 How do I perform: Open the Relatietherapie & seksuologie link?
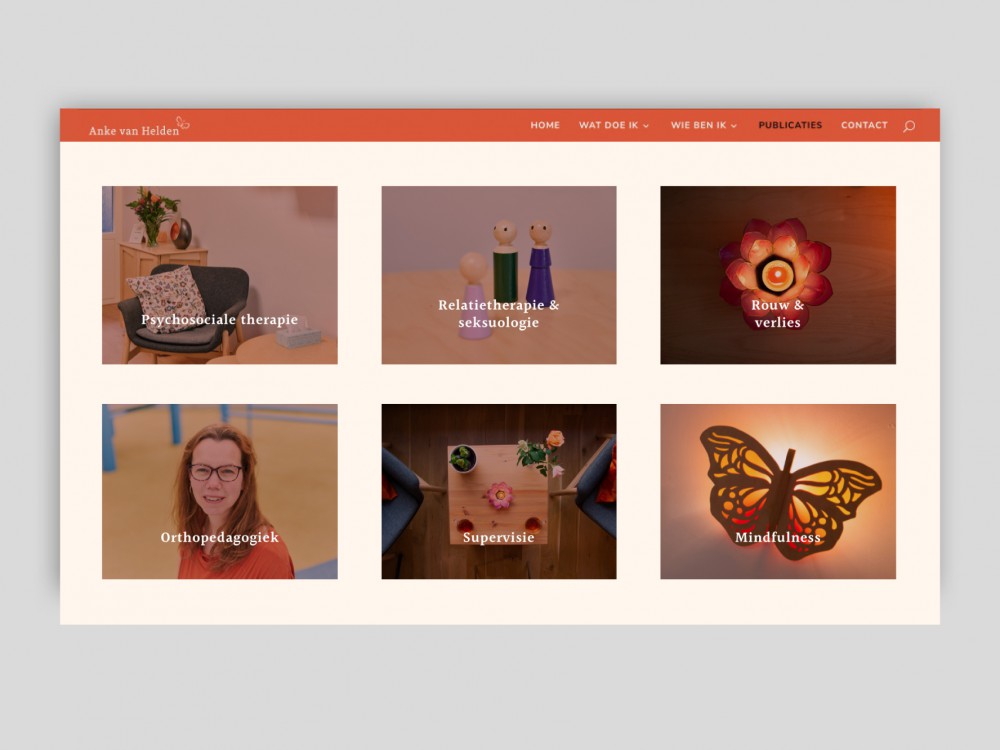(x=499, y=314)
